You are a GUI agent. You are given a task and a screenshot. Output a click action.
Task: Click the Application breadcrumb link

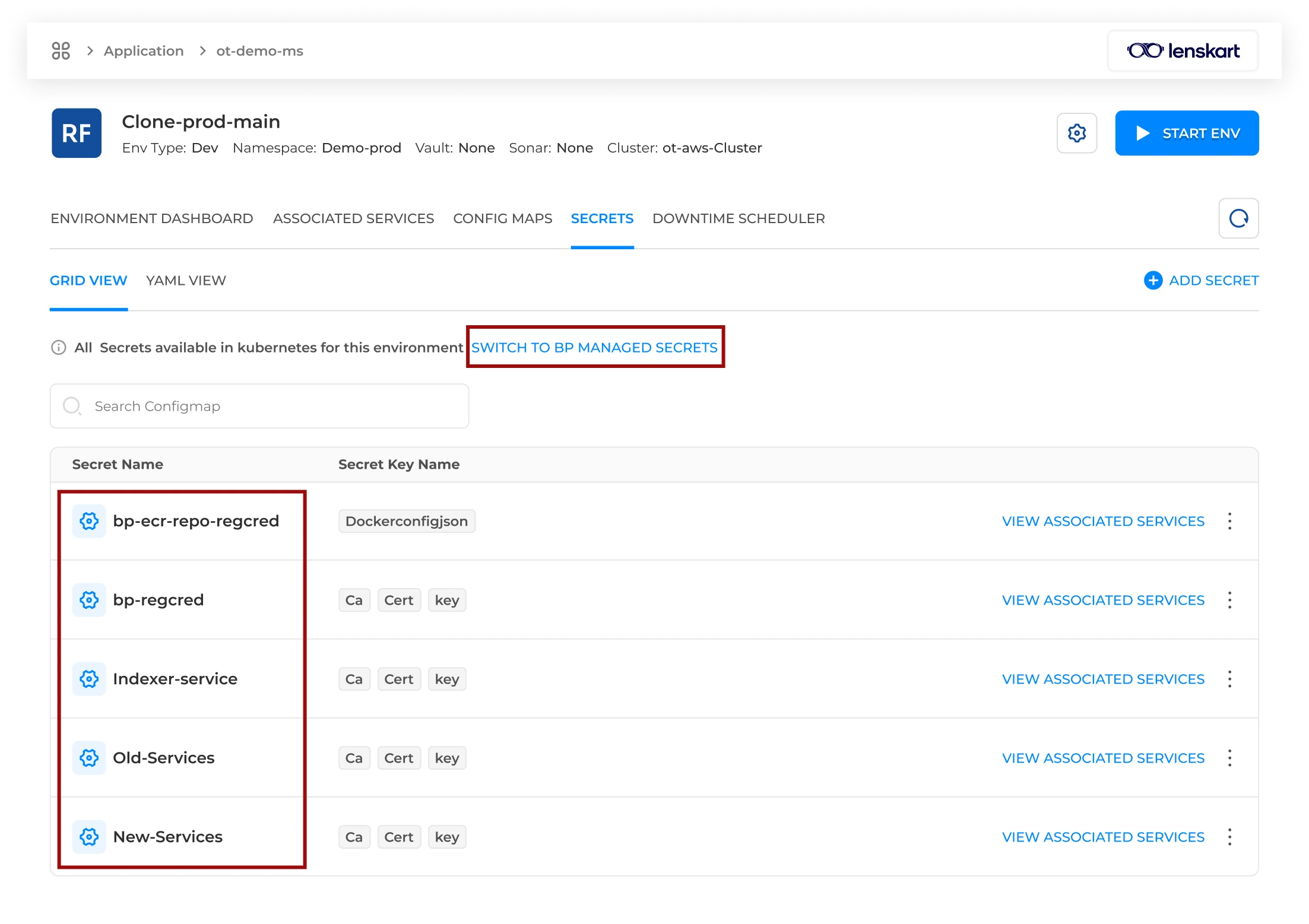[x=144, y=51]
